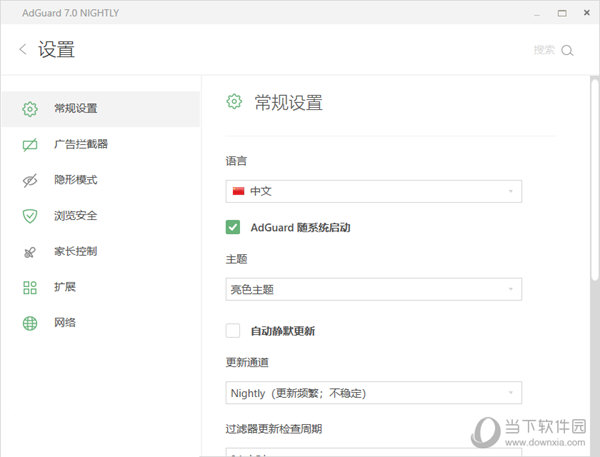Click the gear icon for 常规设置 in sidebar
The image size is (600, 457).
tap(30, 109)
